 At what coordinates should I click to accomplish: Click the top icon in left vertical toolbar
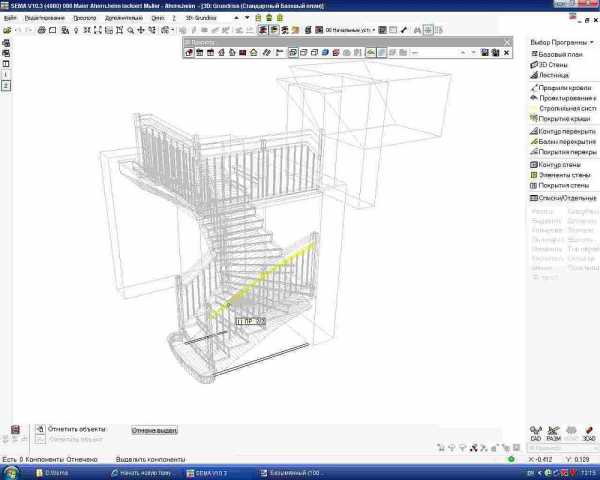(5, 43)
